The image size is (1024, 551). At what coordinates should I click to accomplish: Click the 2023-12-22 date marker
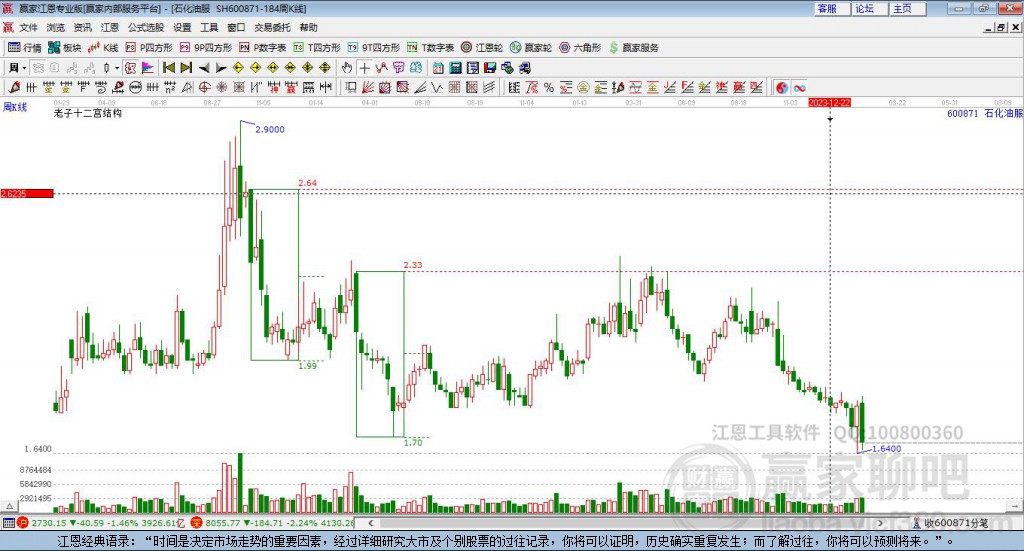coord(829,102)
